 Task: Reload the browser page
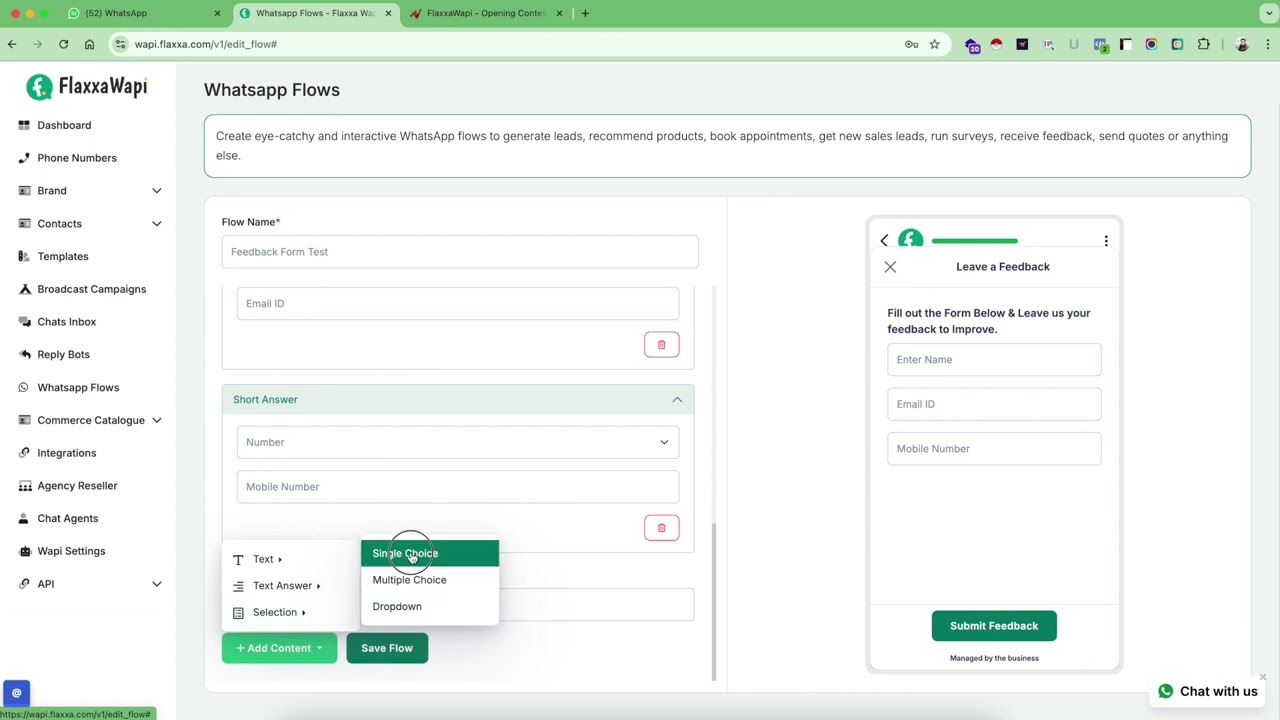pyautogui.click(x=63, y=44)
